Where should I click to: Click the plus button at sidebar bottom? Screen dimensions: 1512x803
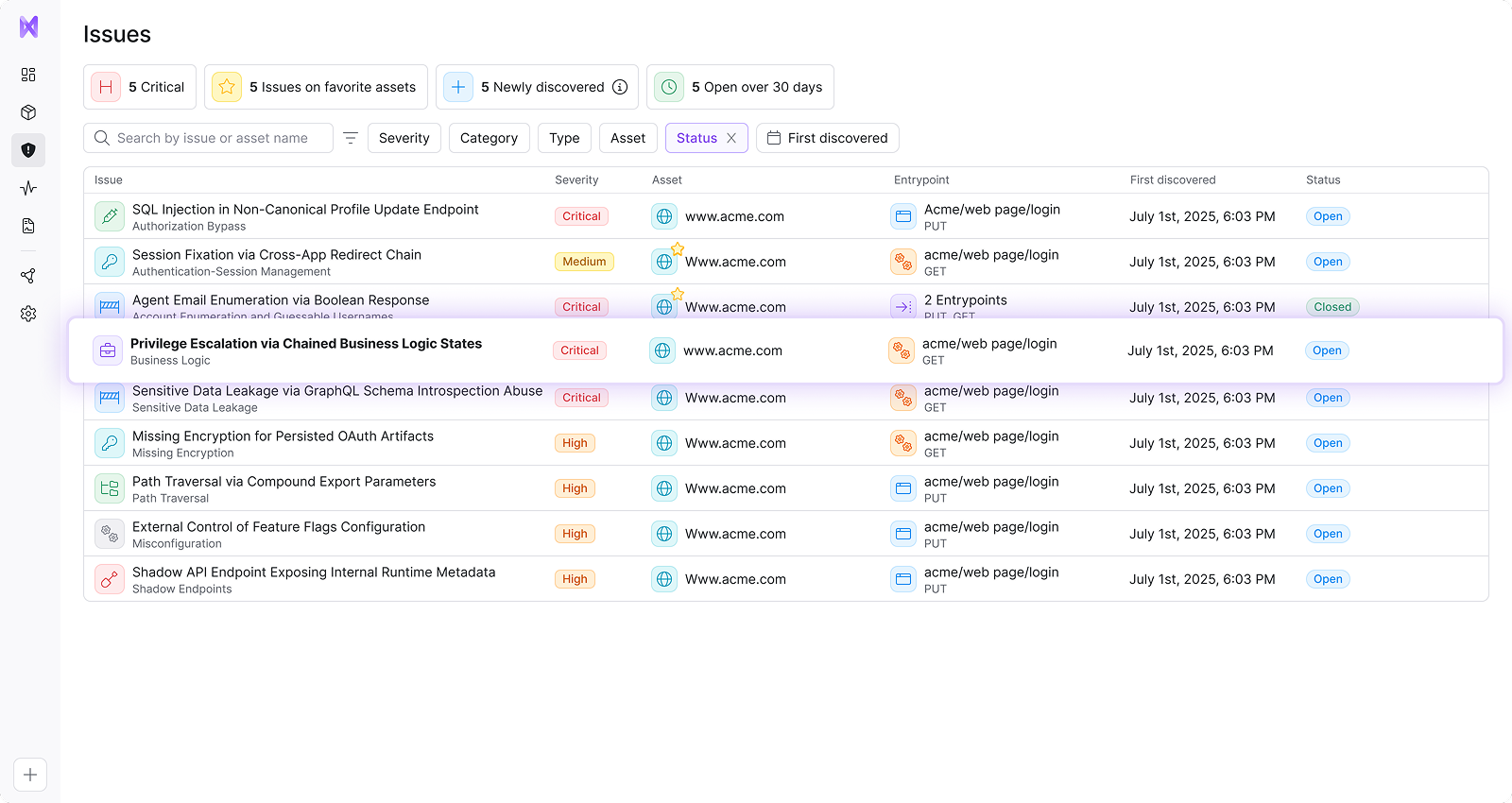point(30,775)
